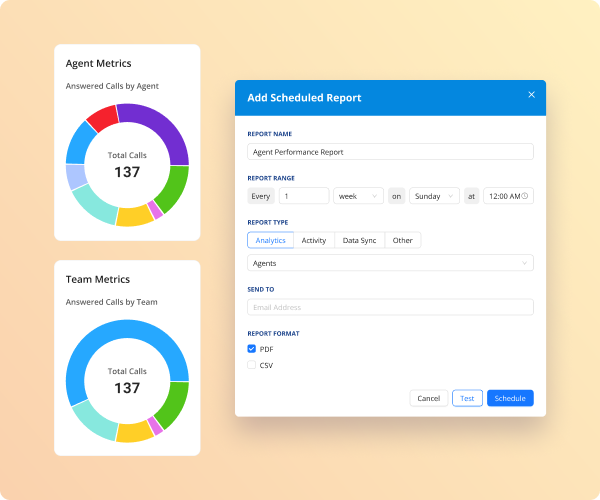600x500 pixels.
Task: Close the Add Scheduled Report dialog
Action: pos(531,94)
